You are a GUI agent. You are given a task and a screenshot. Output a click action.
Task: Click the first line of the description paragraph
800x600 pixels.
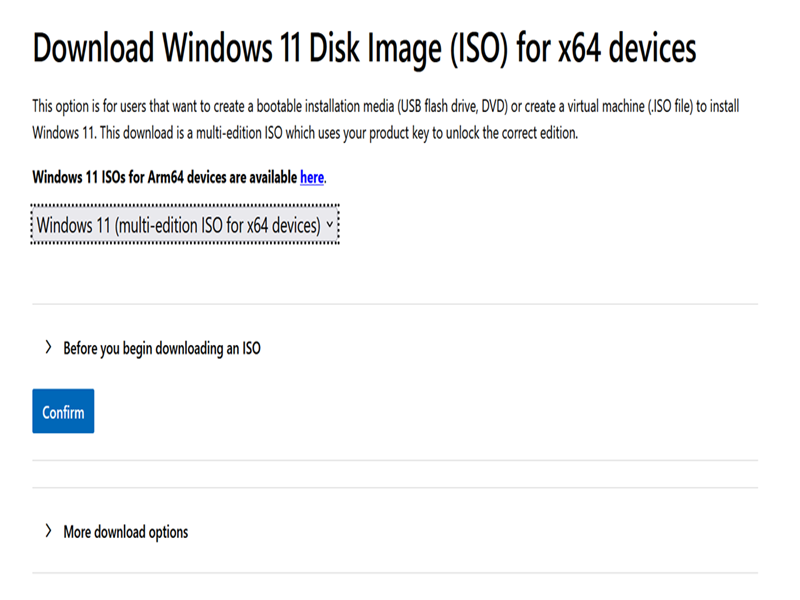(385, 105)
